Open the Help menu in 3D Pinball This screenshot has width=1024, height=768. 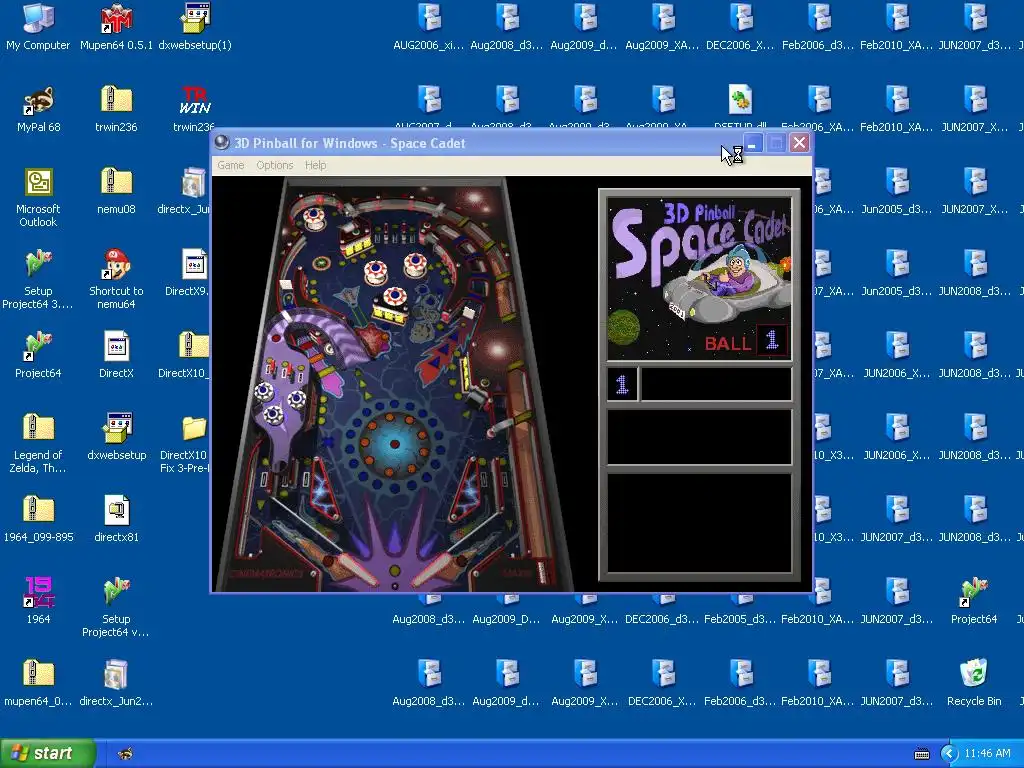315,165
